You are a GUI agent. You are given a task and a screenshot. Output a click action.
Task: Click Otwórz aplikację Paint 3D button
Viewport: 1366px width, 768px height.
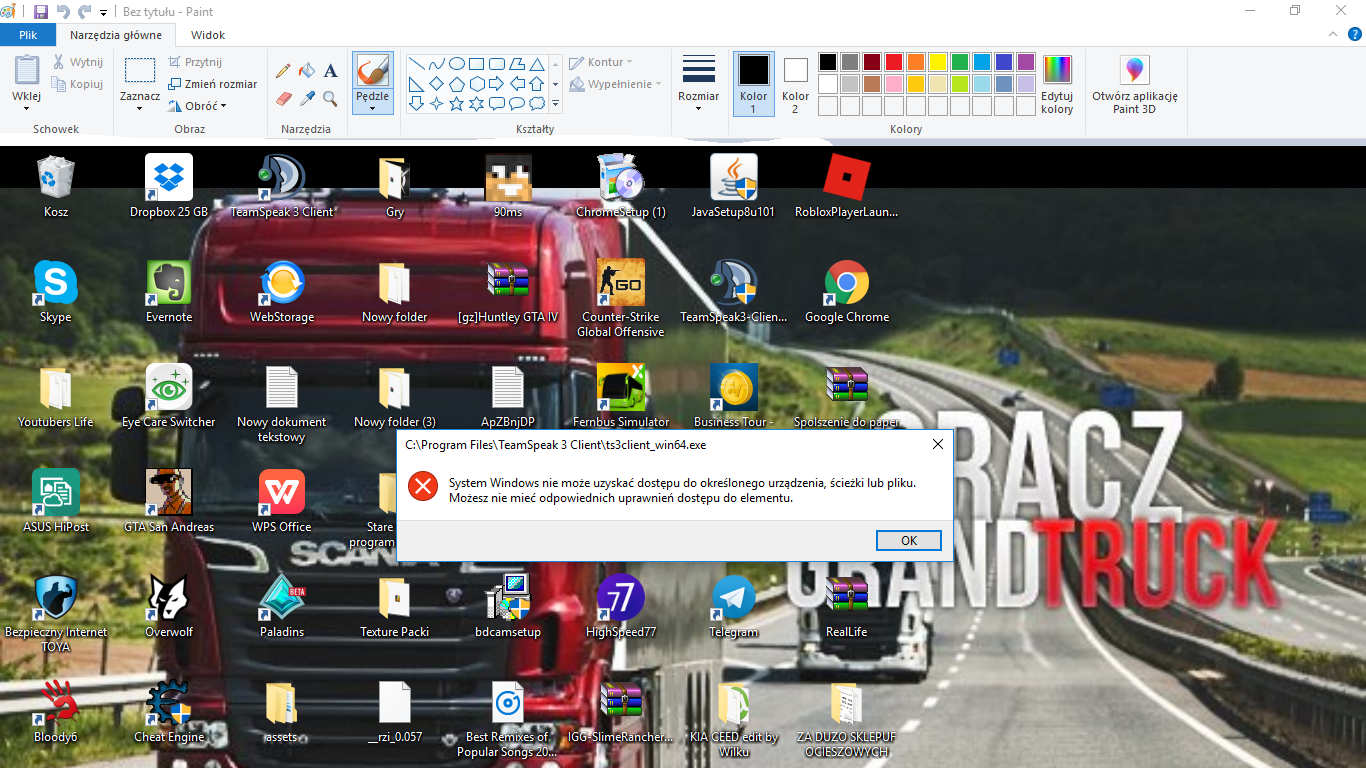[1134, 85]
